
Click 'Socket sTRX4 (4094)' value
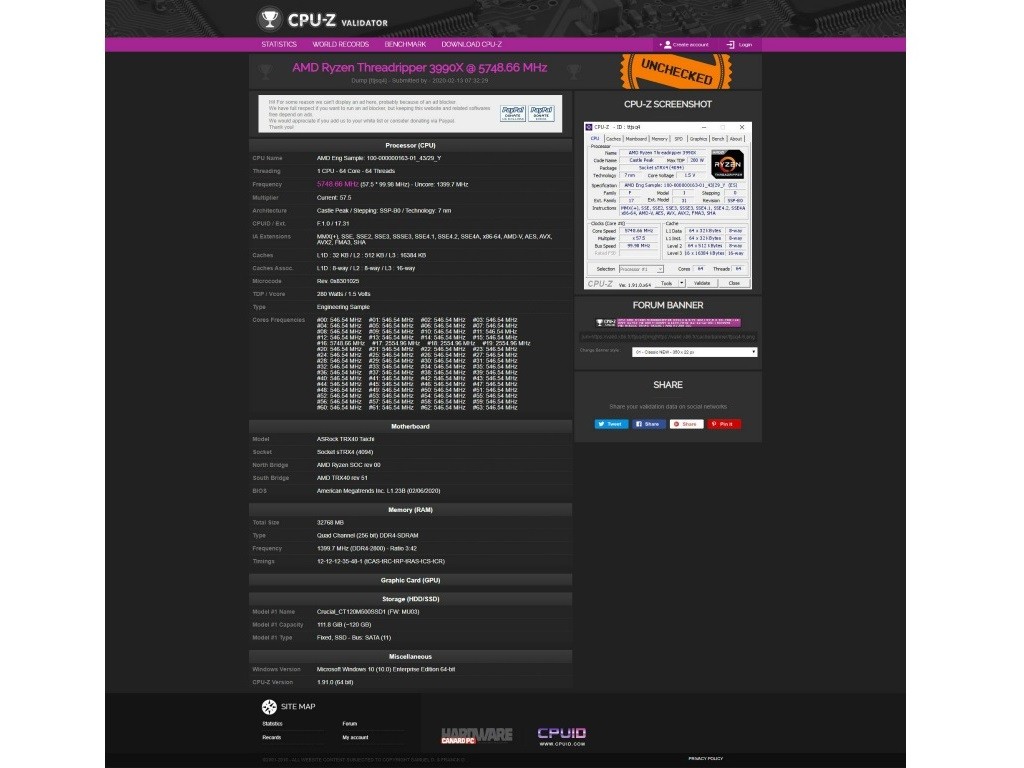click(345, 452)
